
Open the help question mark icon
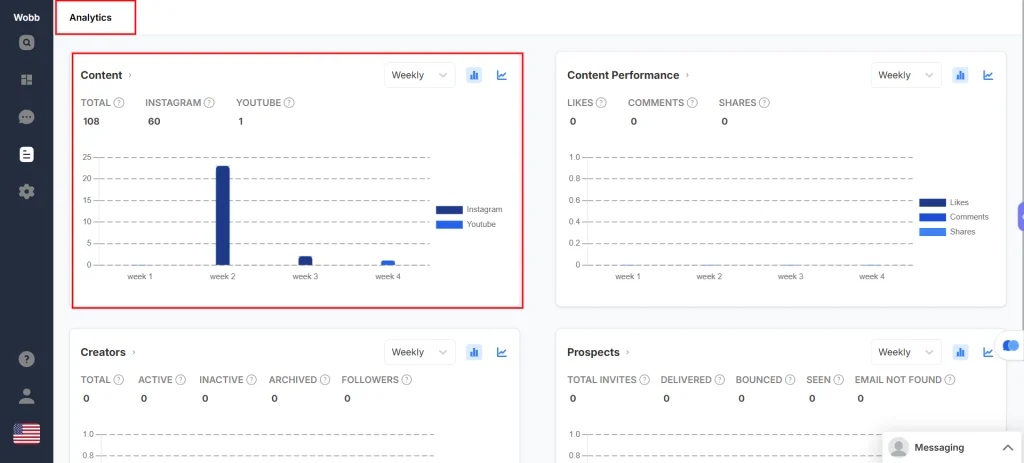(x=26, y=359)
